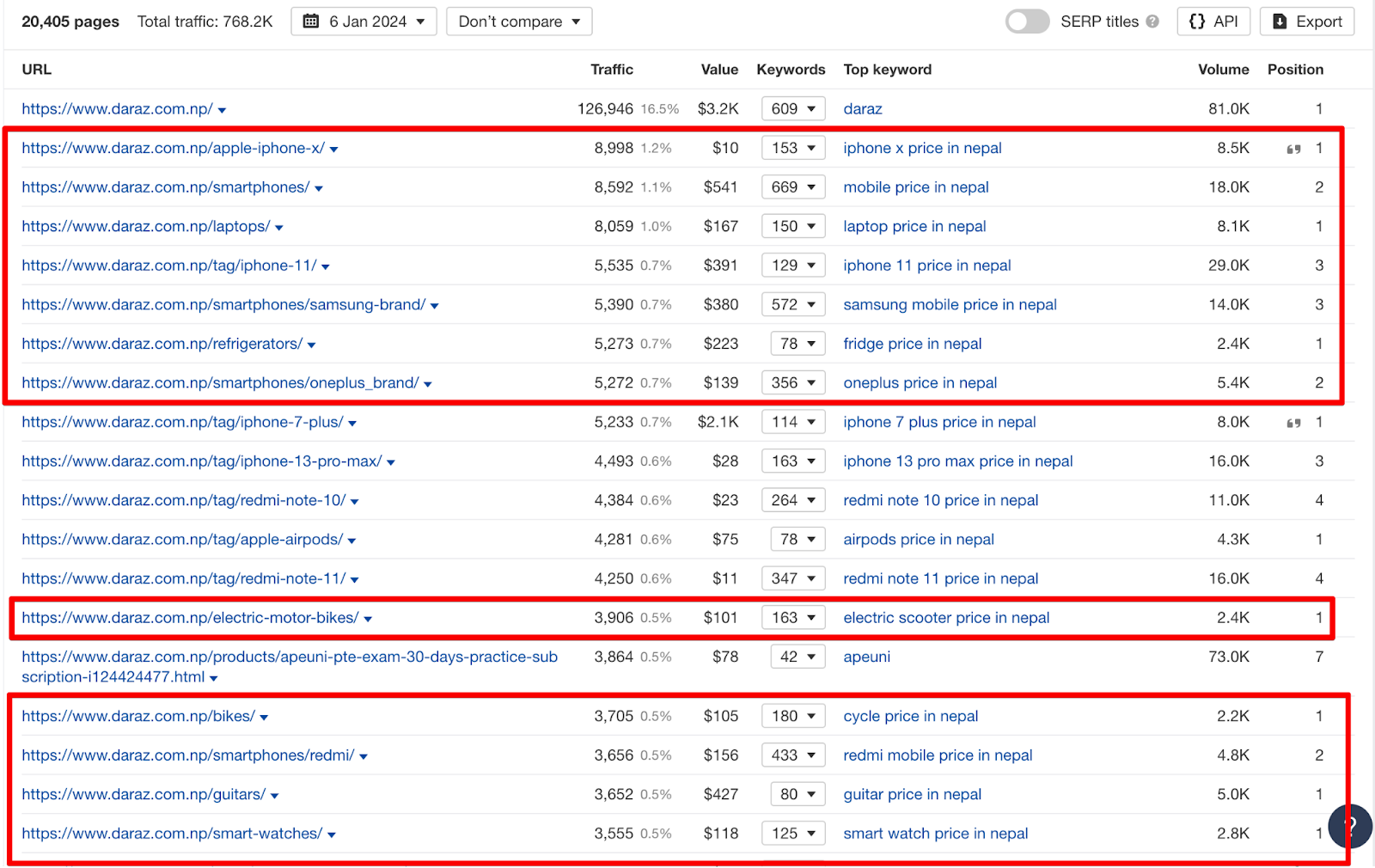Open the help chat bubble icon
This screenshot has width=1375, height=868.
click(x=1349, y=827)
